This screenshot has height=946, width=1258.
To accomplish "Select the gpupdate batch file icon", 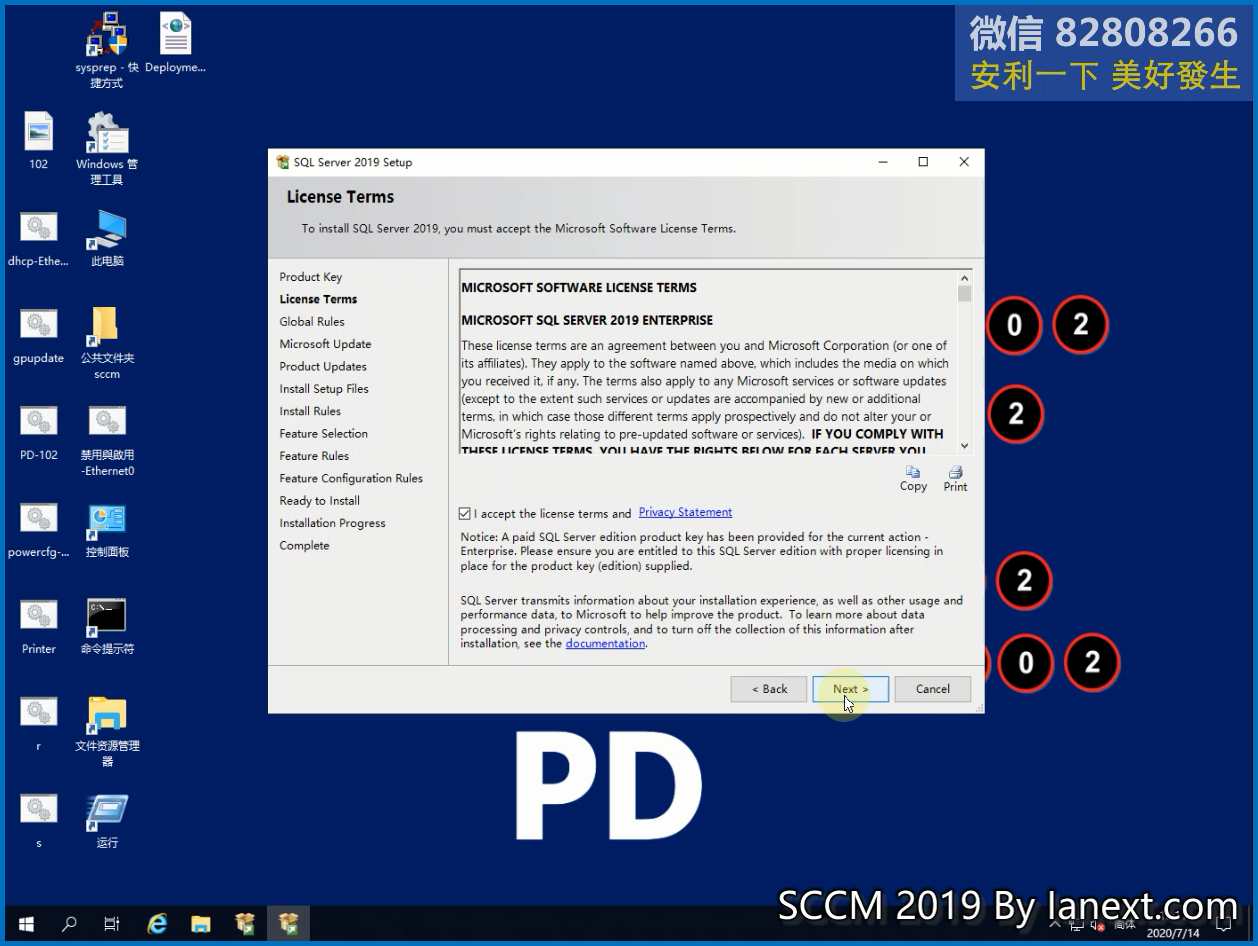I will tap(39, 335).
